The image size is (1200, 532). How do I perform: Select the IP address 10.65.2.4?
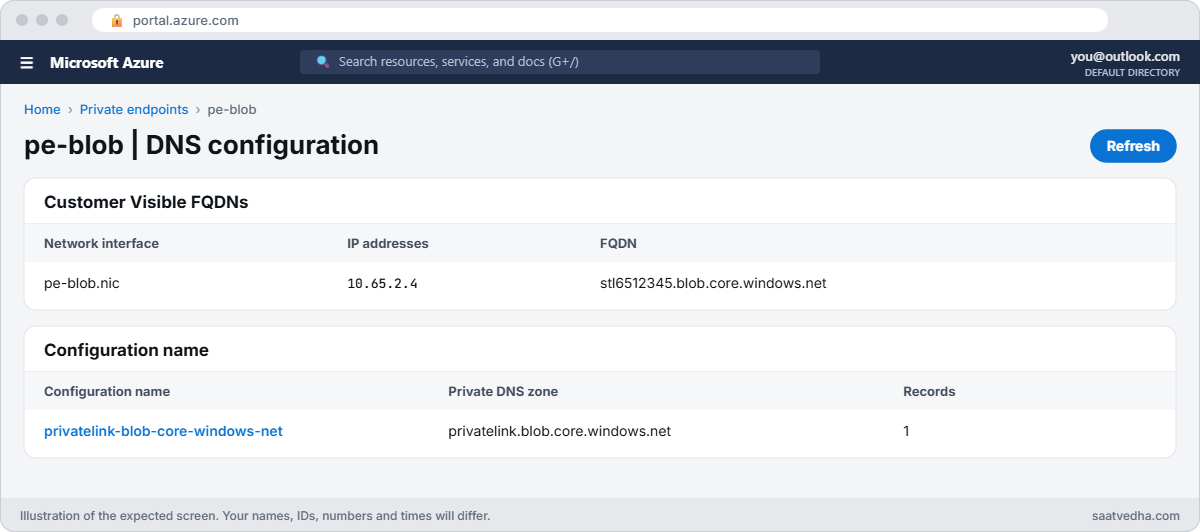tap(382, 284)
